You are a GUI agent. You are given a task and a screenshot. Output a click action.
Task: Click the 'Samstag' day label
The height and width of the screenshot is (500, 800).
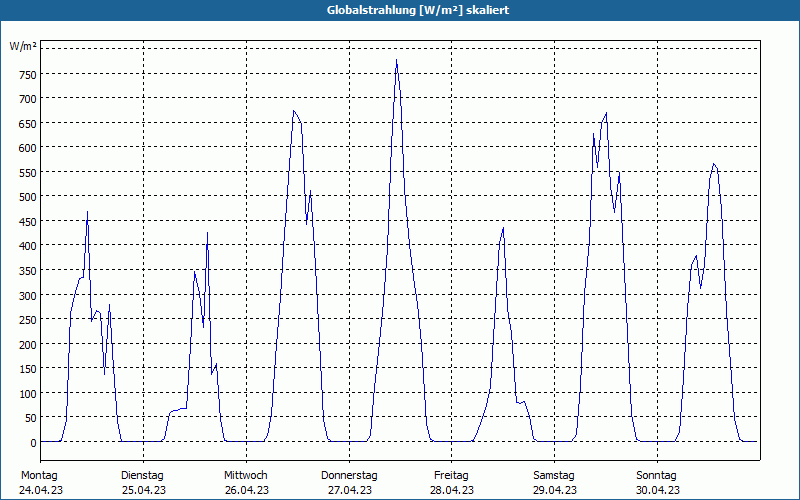(x=554, y=476)
